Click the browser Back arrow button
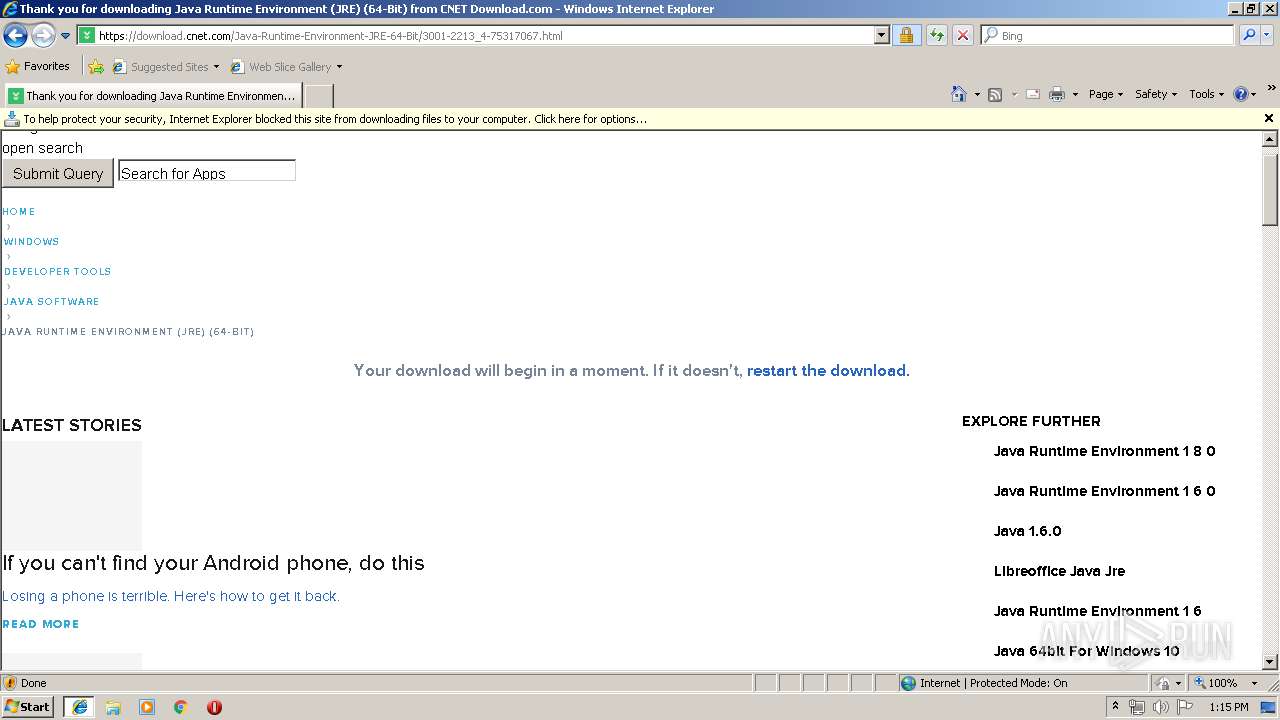 click(15, 36)
